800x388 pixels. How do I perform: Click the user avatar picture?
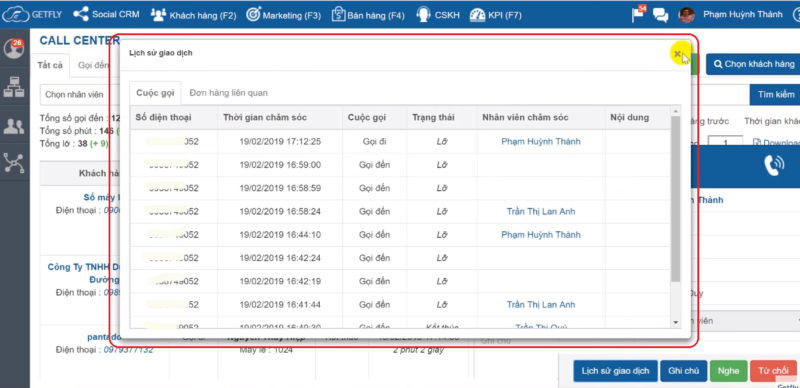click(686, 15)
